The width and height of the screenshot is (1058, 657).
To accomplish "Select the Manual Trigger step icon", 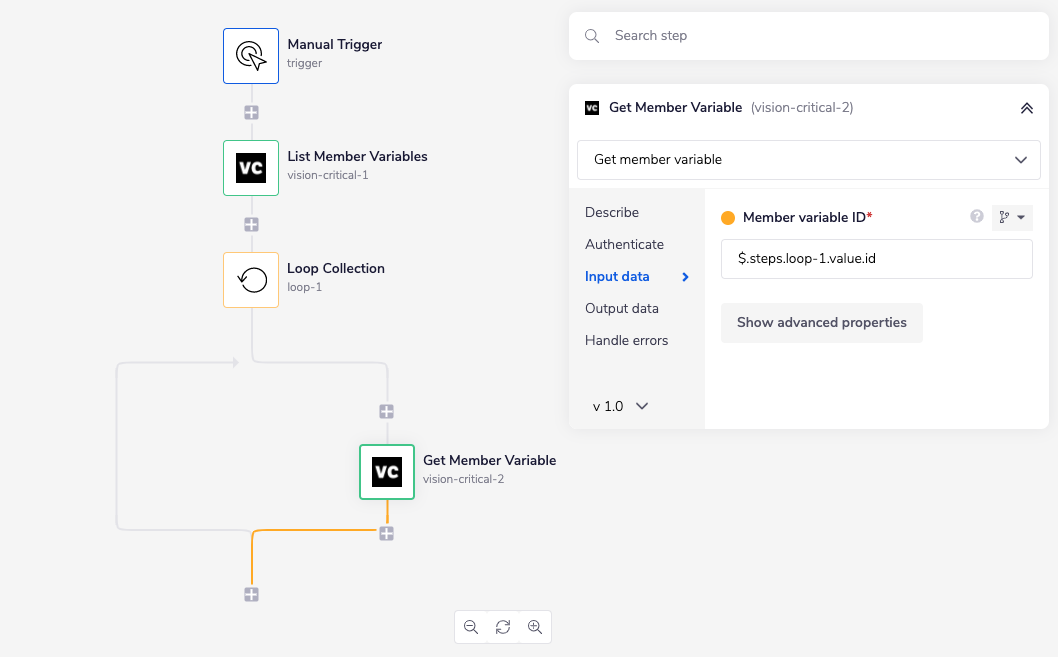I will (251, 56).
